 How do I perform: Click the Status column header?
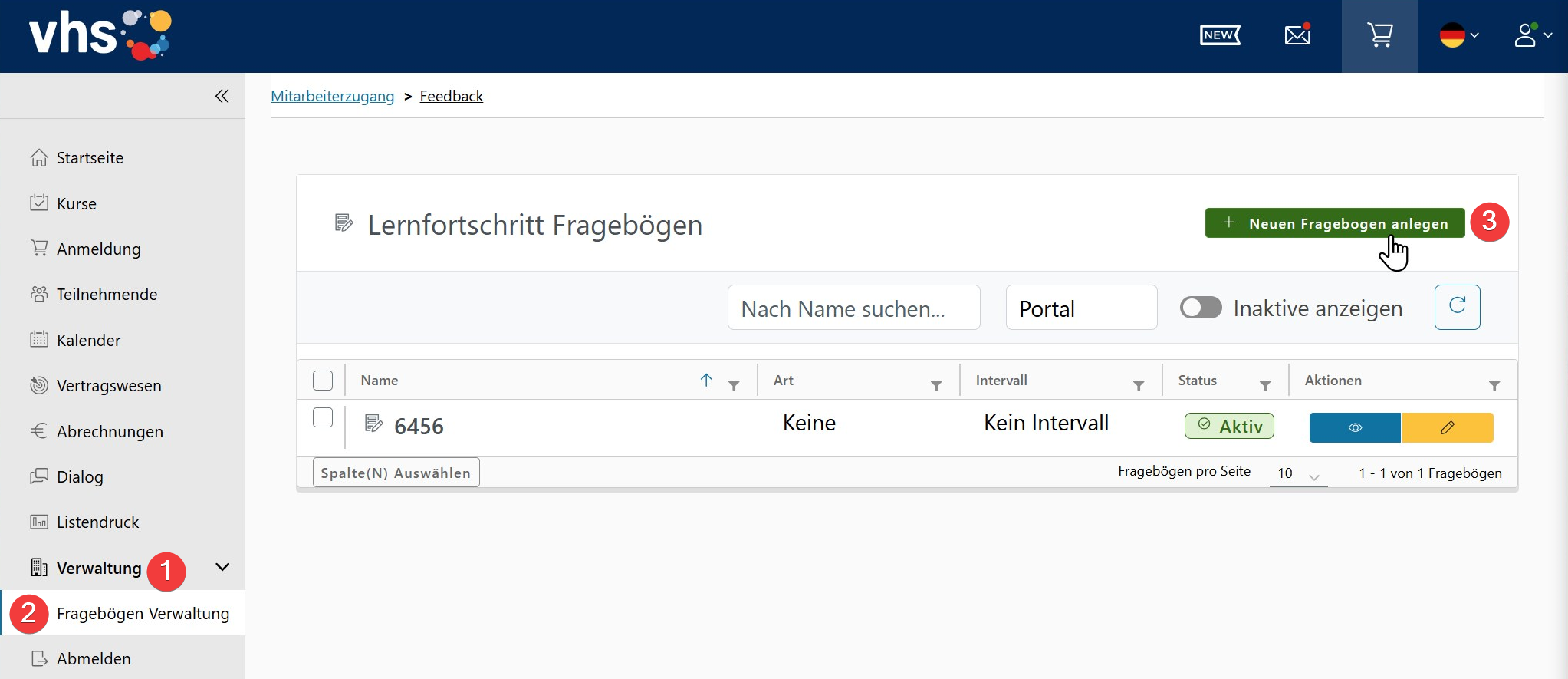click(x=1197, y=381)
